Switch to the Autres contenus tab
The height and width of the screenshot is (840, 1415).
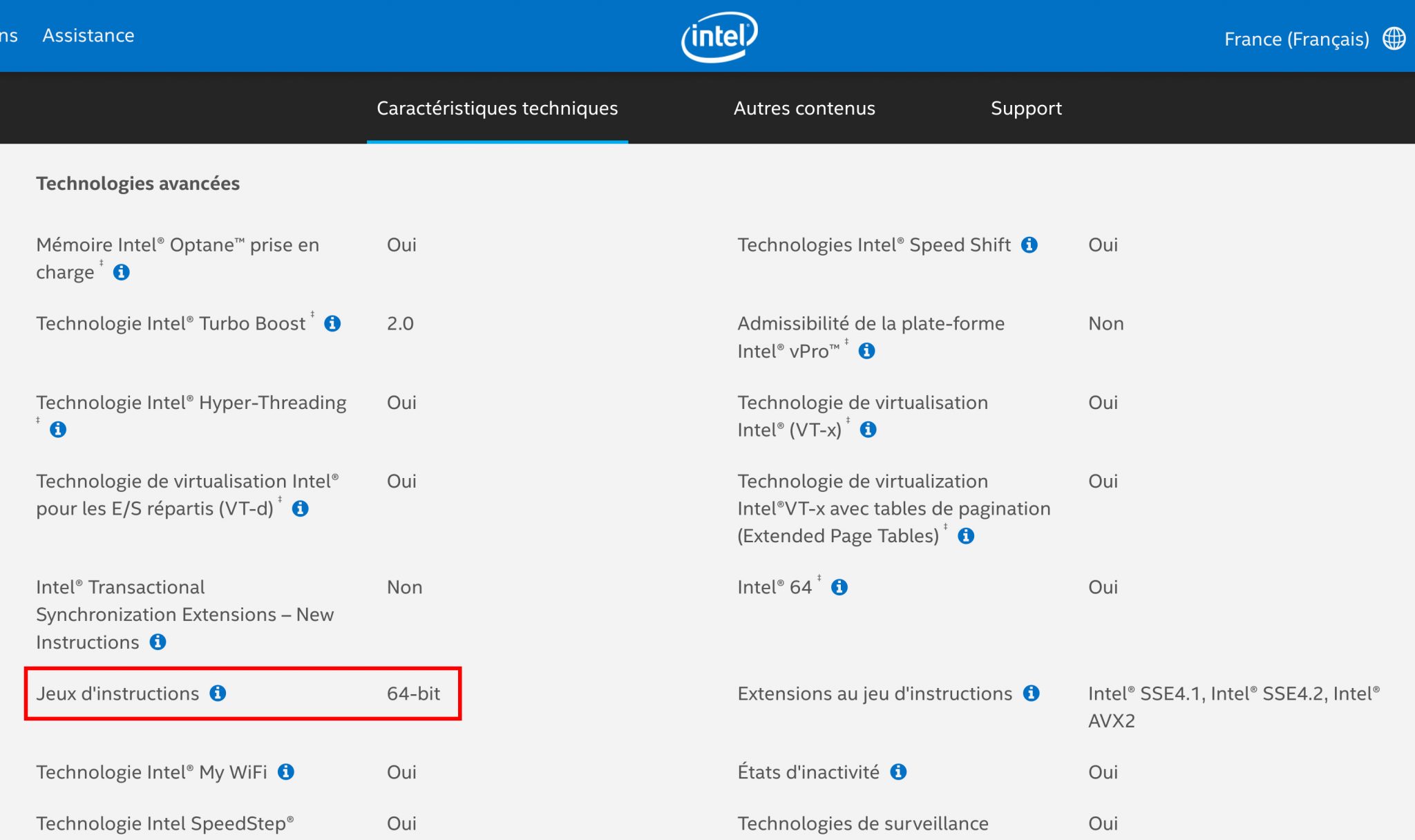pyautogui.click(x=804, y=108)
